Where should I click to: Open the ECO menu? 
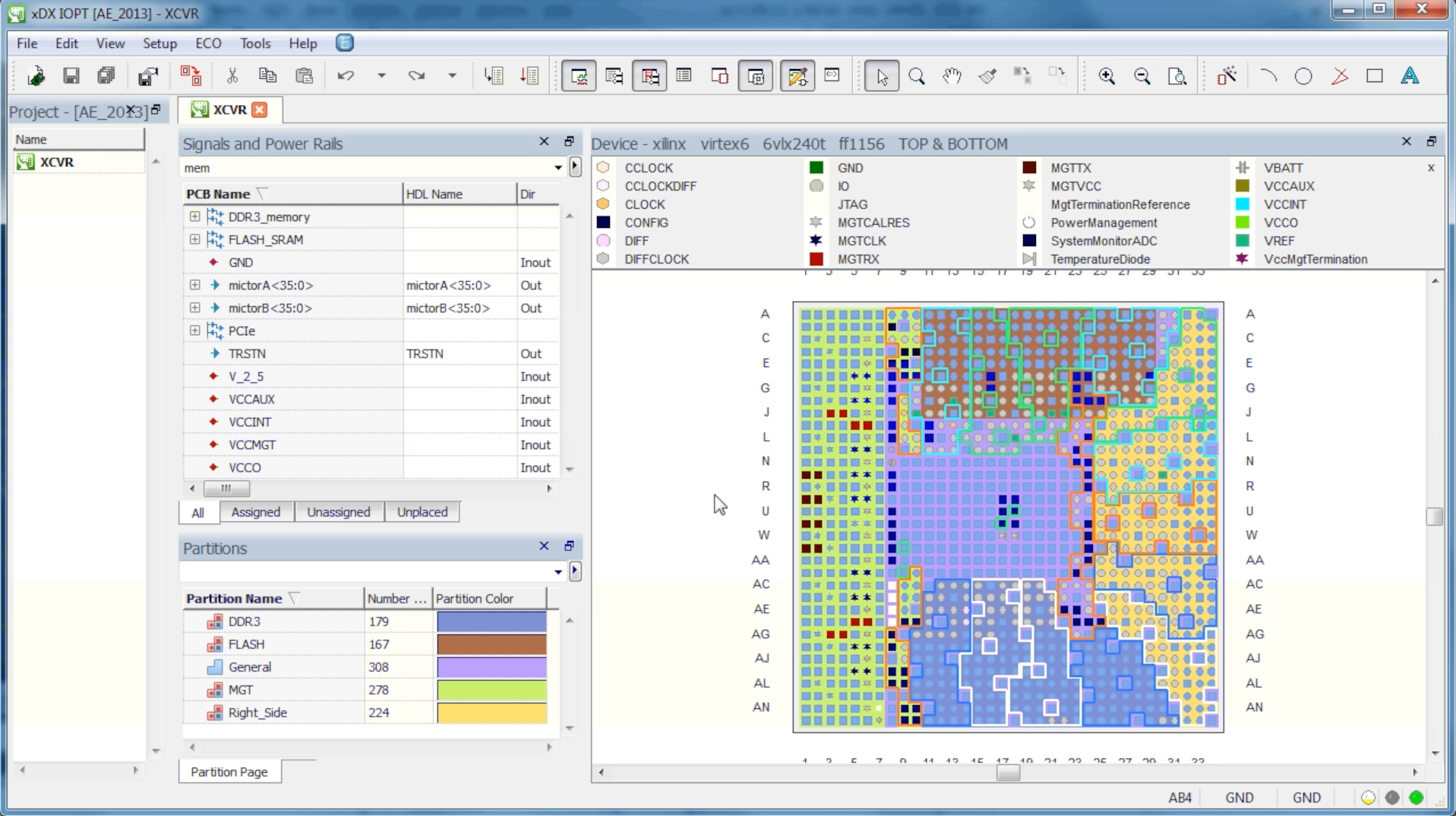208,43
